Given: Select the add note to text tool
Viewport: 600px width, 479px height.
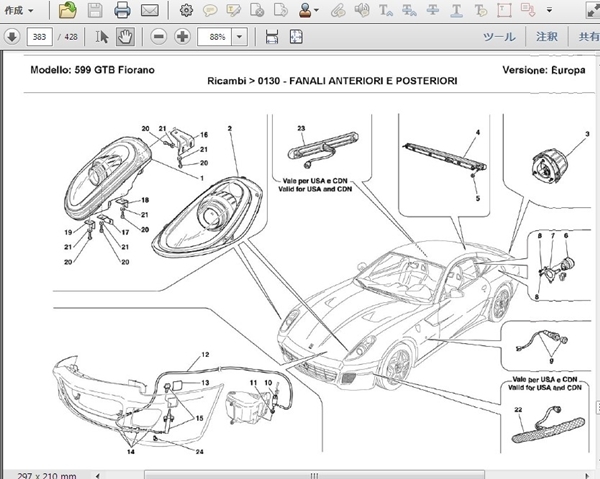Looking at the screenshot, I should [480, 10].
